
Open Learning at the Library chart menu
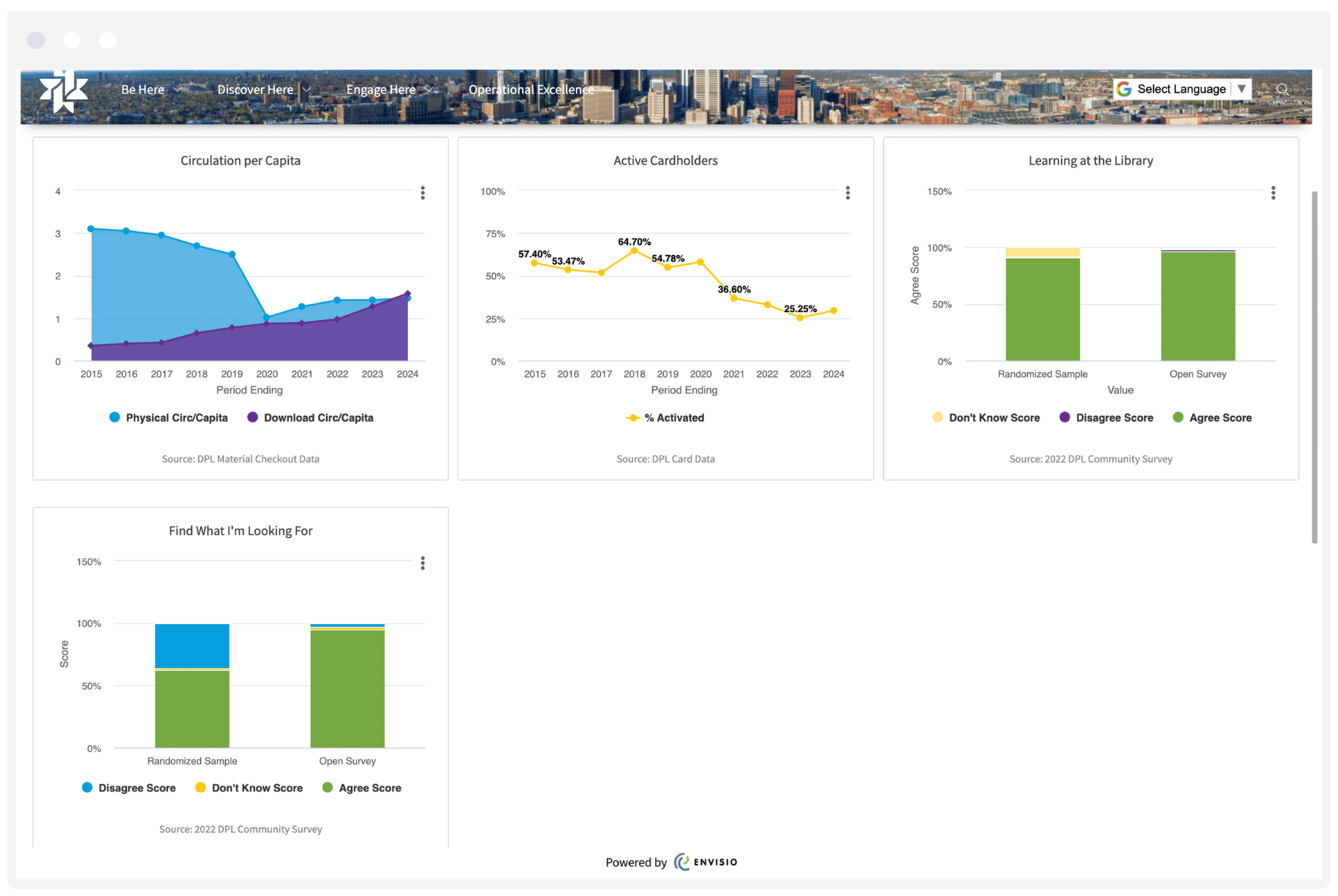tap(1273, 193)
